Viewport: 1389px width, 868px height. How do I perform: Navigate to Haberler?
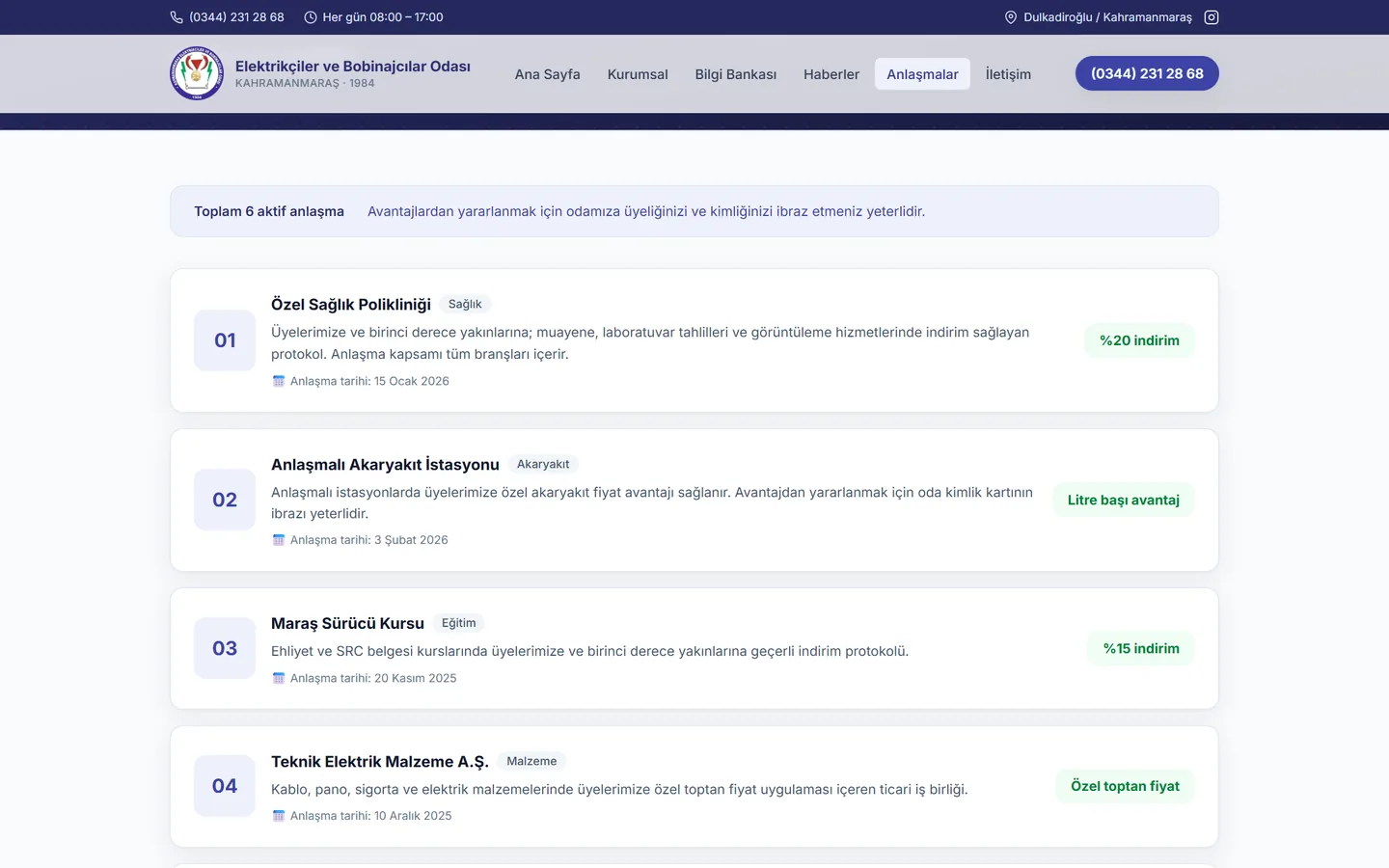coord(831,74)
